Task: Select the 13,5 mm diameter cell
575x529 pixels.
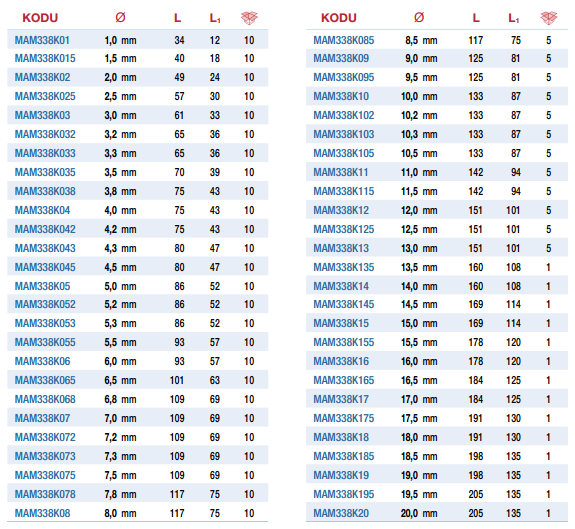Action: point(419,267)
